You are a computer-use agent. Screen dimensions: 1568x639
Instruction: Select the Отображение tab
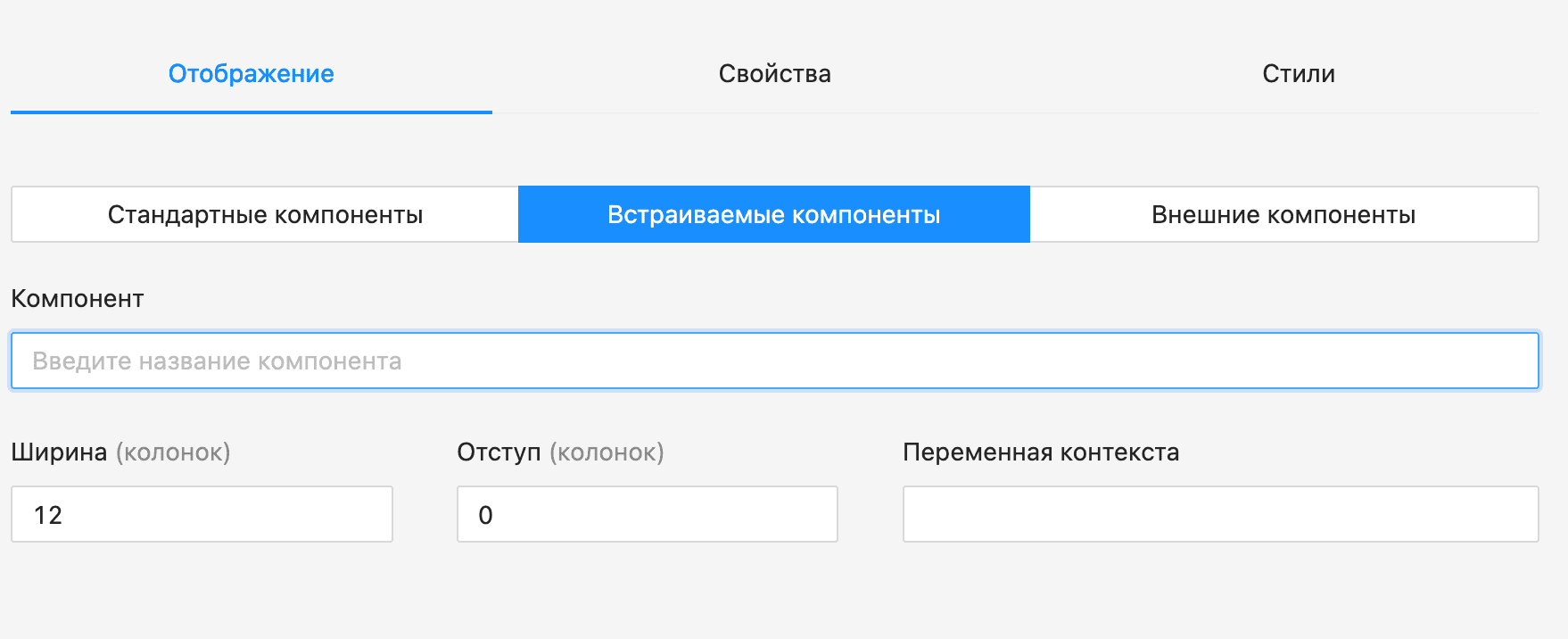251,73
